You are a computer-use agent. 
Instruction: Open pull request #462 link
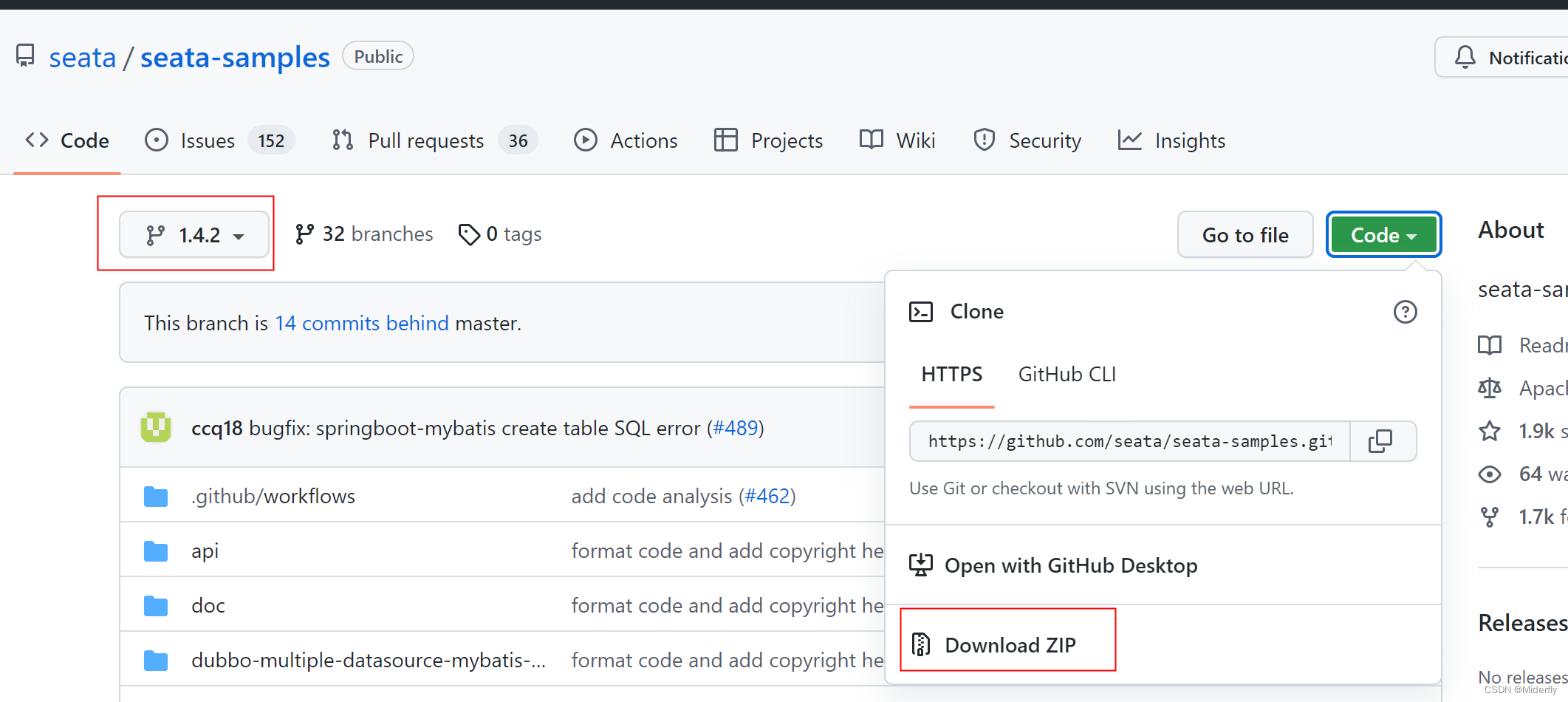click(x=767, y=496)
